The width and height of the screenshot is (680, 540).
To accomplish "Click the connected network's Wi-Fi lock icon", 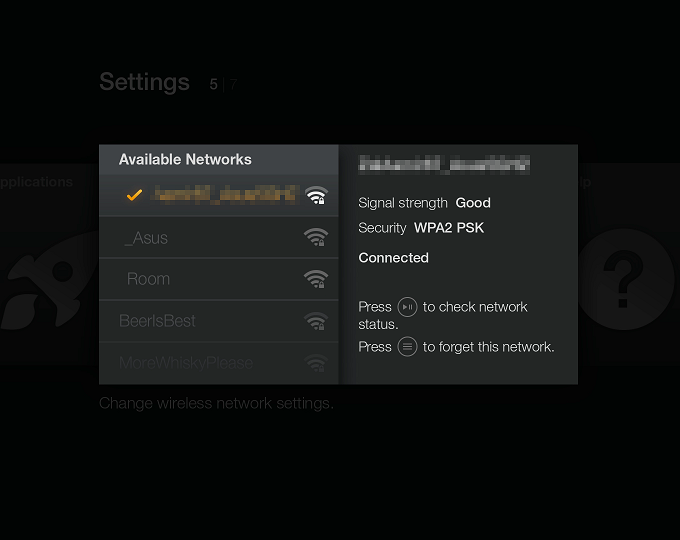I will 316,195.
